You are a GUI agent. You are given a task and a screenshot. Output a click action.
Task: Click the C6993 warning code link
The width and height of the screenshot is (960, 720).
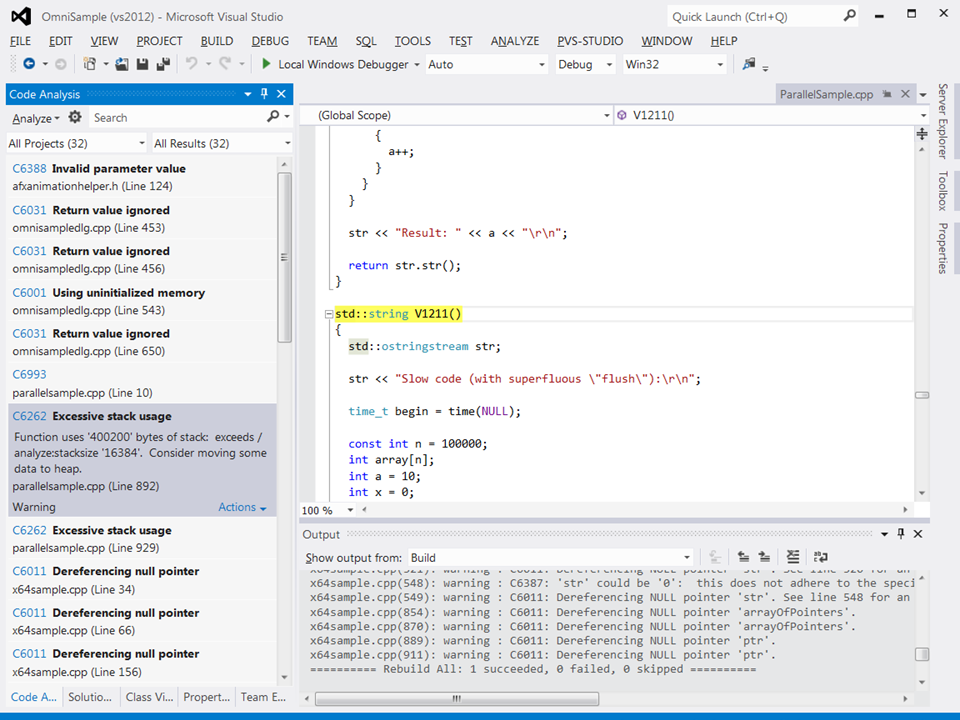point(29,374)
